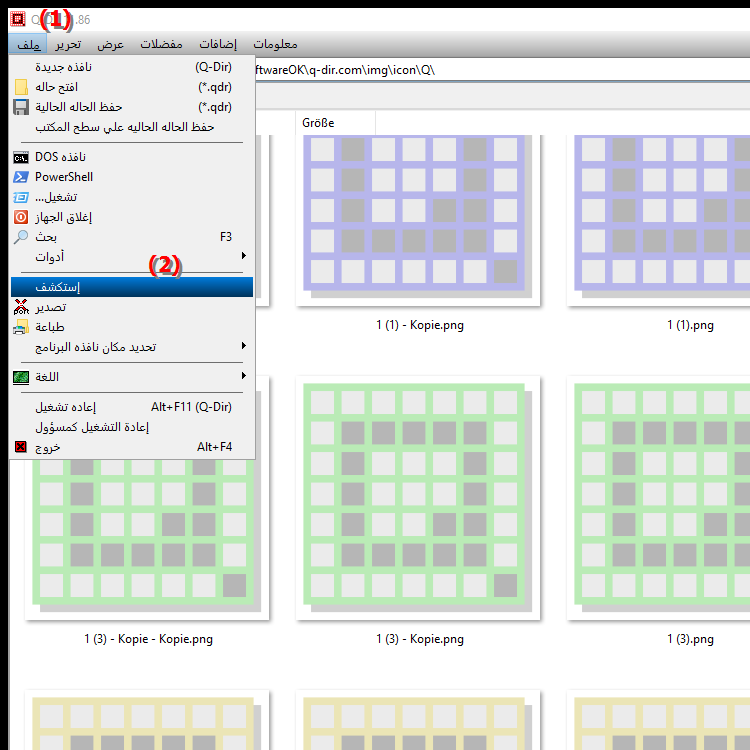Viewport: 750px width, 750px height.
Task: Choose تصدير menu entry
Action: click(x=132, y=307)
